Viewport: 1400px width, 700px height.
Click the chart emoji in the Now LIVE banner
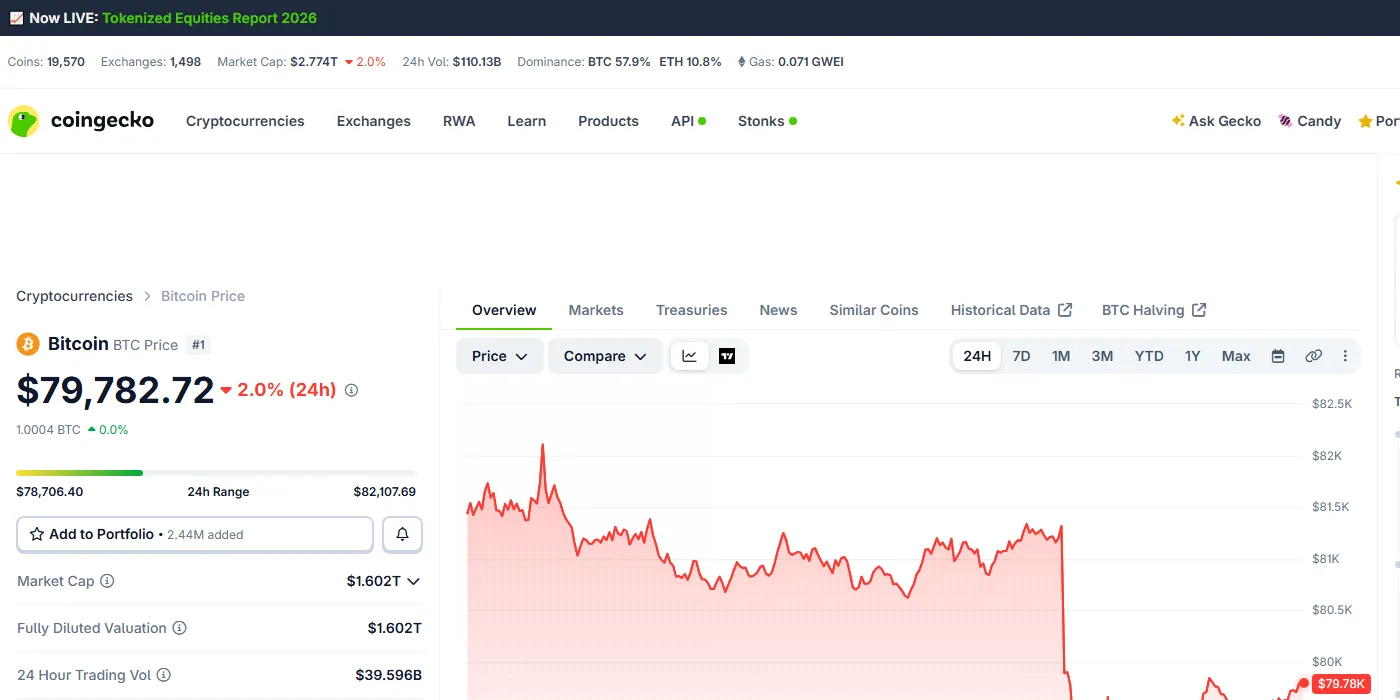pyautogui.click(x=16, y=18)
